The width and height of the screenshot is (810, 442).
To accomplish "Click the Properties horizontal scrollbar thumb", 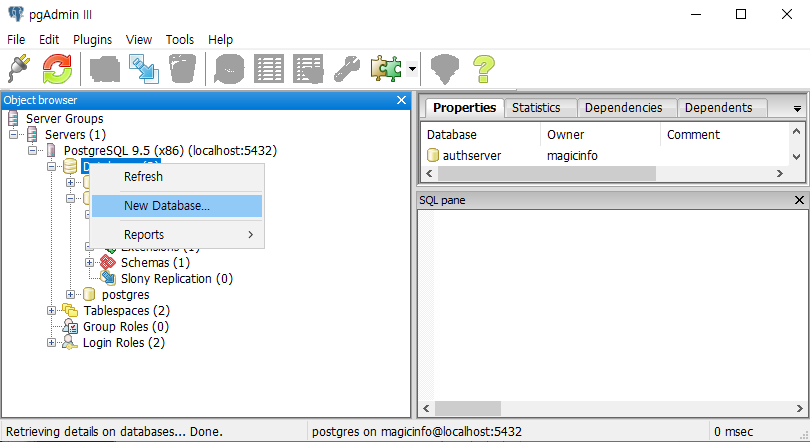I will (x=547, y=173).
